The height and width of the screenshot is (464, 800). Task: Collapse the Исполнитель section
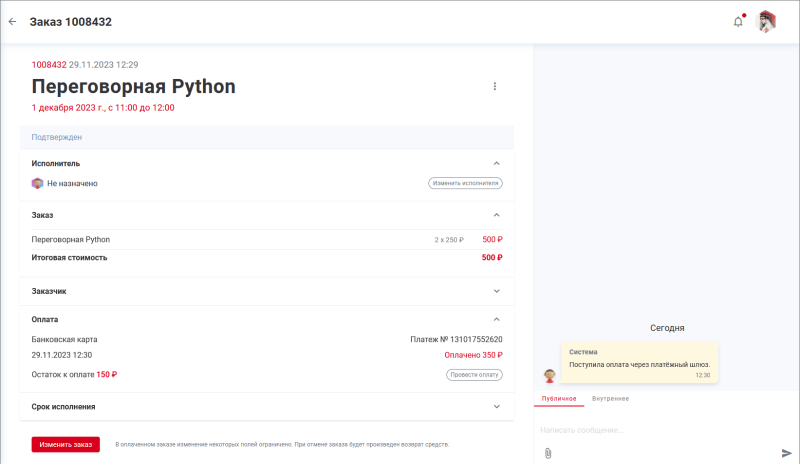pyautogui.click(x=497, y=163)
